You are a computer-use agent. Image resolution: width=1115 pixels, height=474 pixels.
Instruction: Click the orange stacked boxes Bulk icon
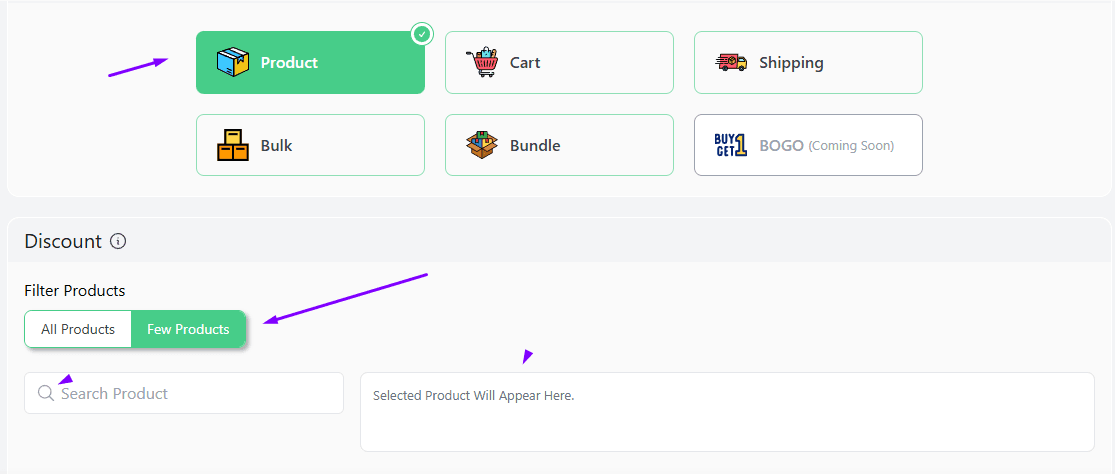(233, 145)
